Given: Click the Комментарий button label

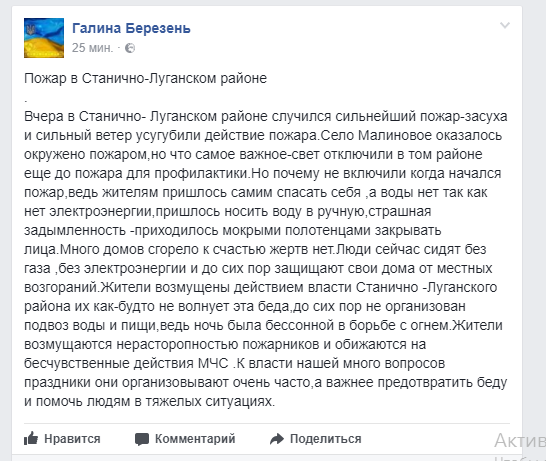Looking at the screenshot, I should point(195,439).
